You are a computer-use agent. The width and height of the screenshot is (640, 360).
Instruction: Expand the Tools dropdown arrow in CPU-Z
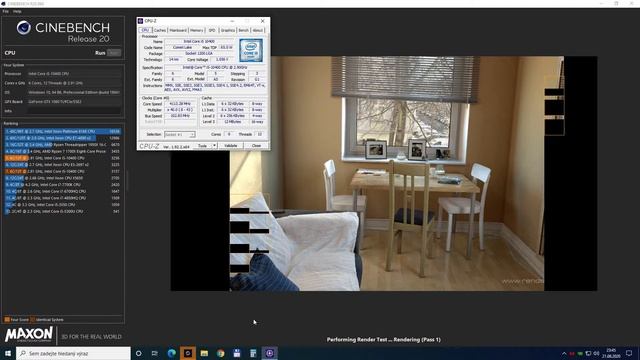215,146
